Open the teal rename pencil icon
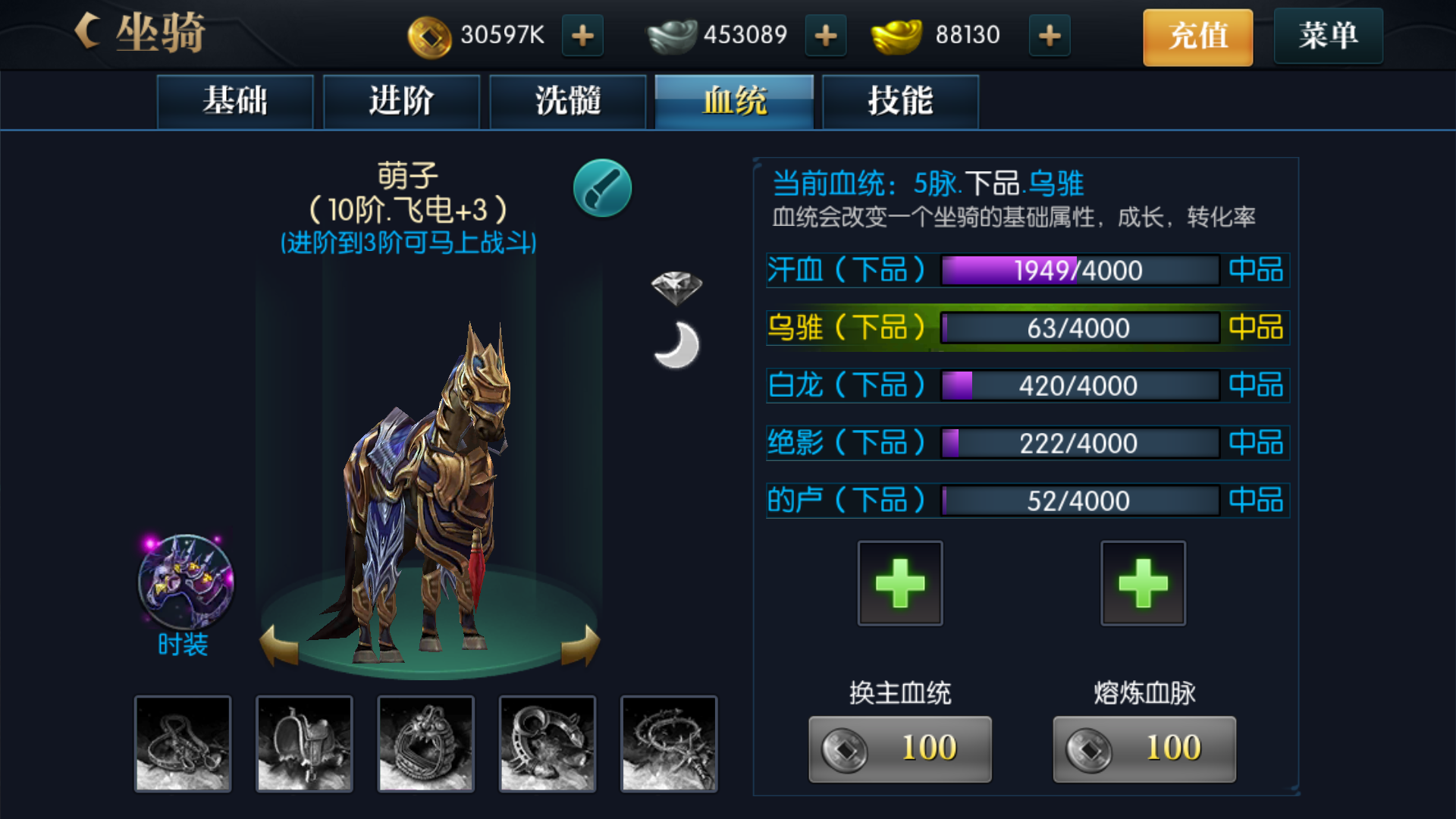Viewport: 1456px width, 819px height. pyautogui.click(x=602, y=188)
